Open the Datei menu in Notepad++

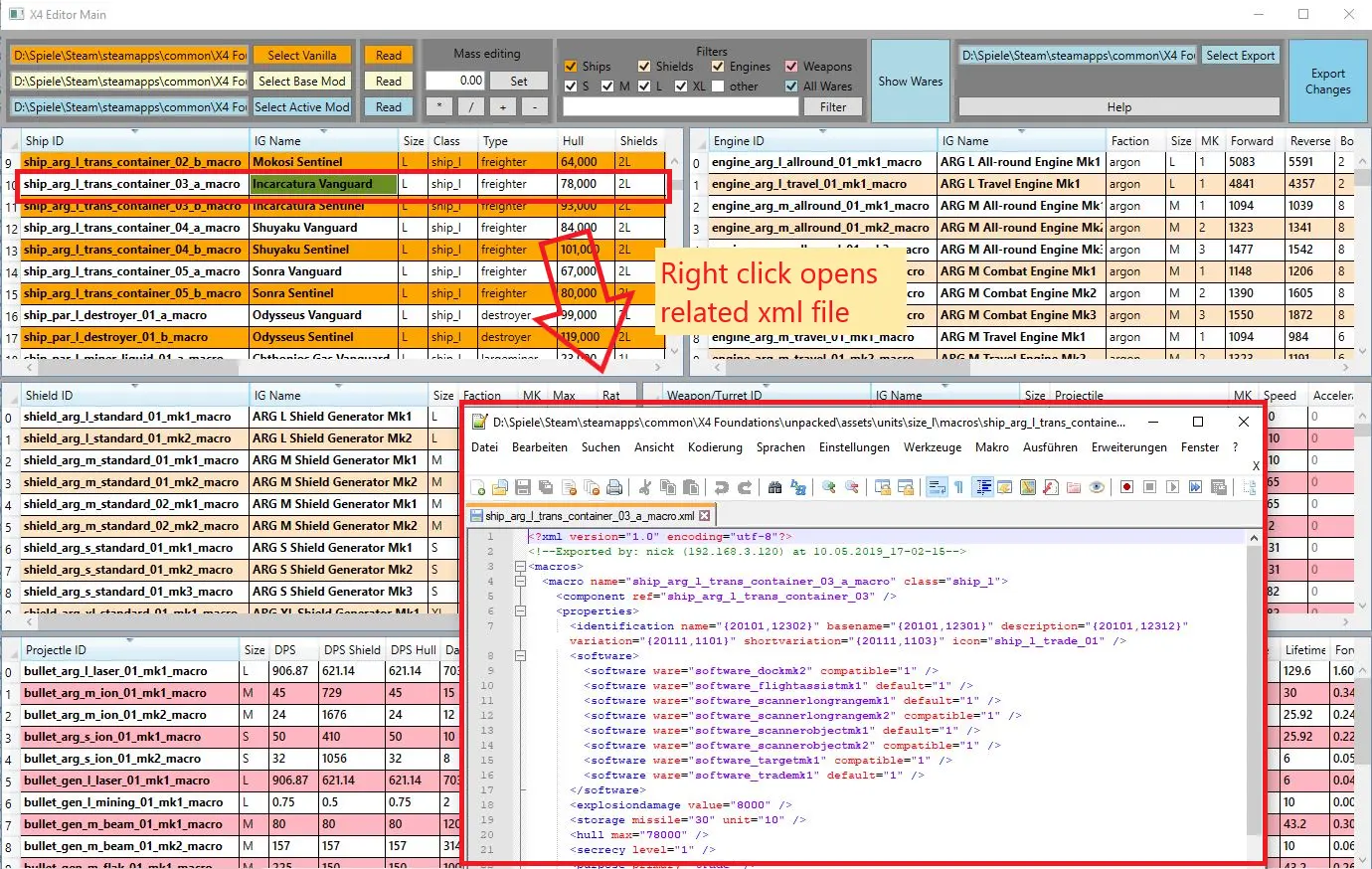484,447
